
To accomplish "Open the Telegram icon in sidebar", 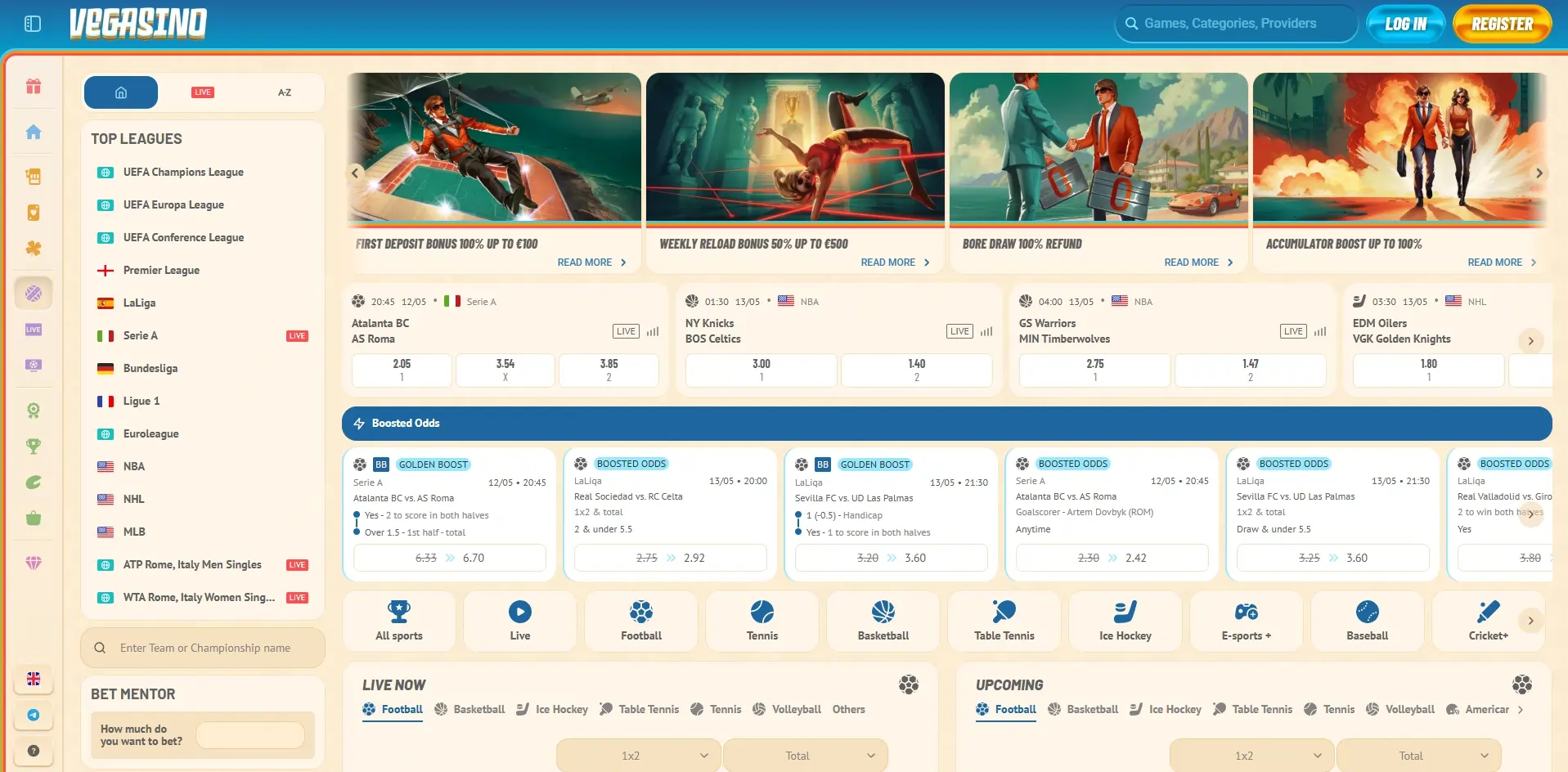I will tap(34, 715).
